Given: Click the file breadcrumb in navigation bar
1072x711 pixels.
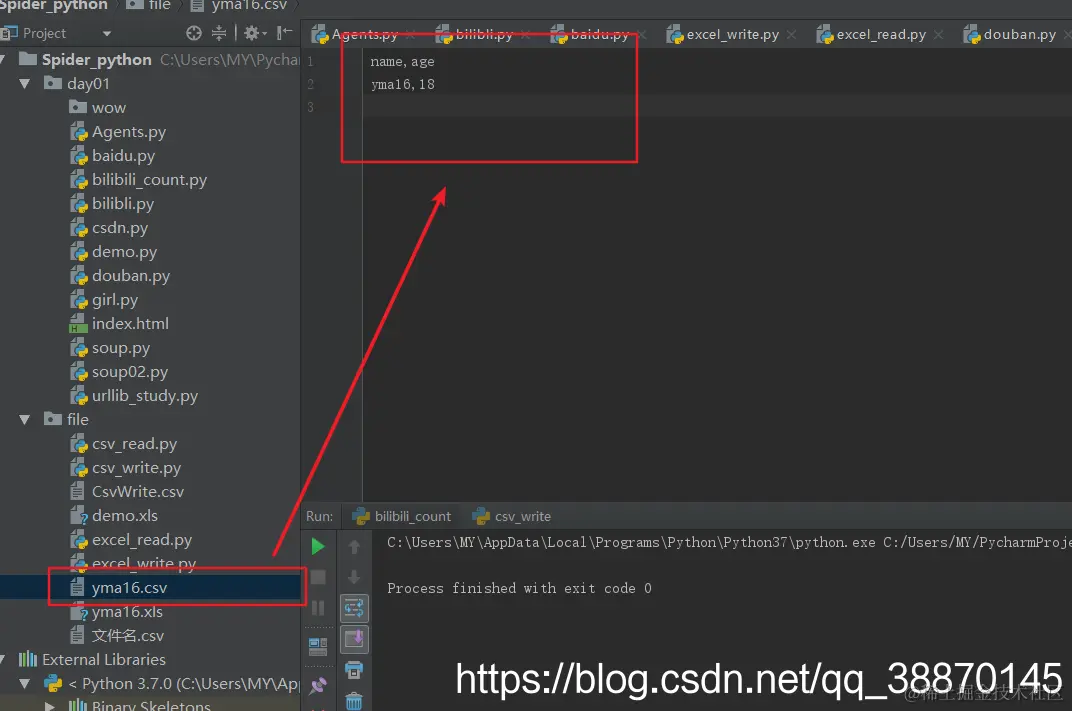Looking at the screenshot, I should pos(149,5).
